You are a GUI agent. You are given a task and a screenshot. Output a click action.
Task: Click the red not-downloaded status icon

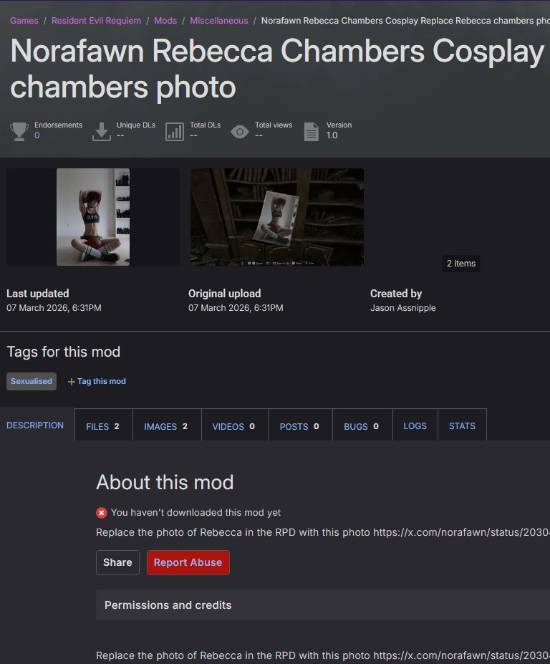click(x=102, y=513)
